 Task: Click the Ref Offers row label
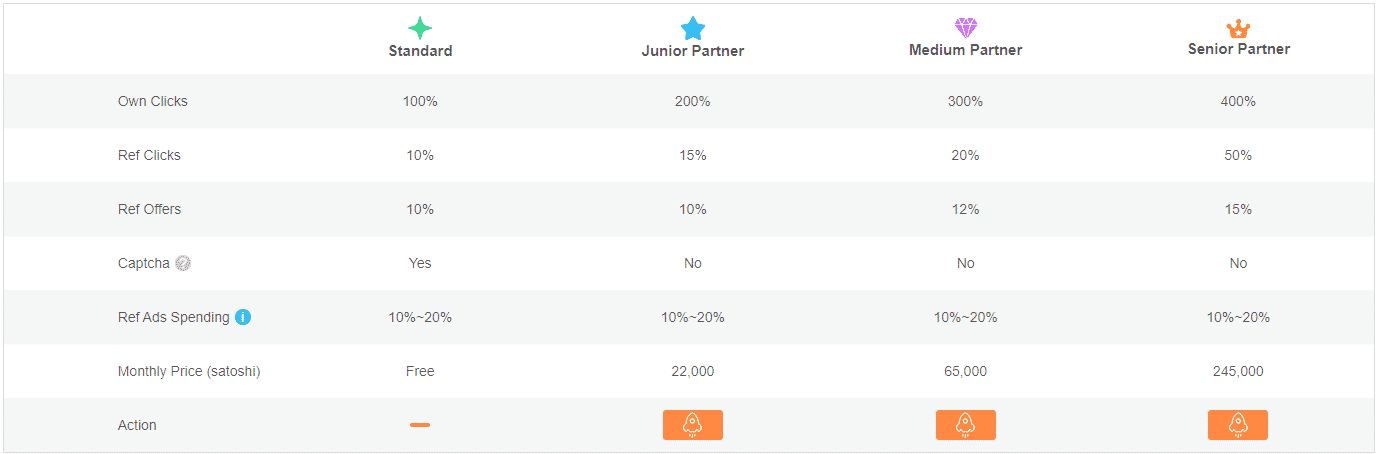tap(149, 209)
